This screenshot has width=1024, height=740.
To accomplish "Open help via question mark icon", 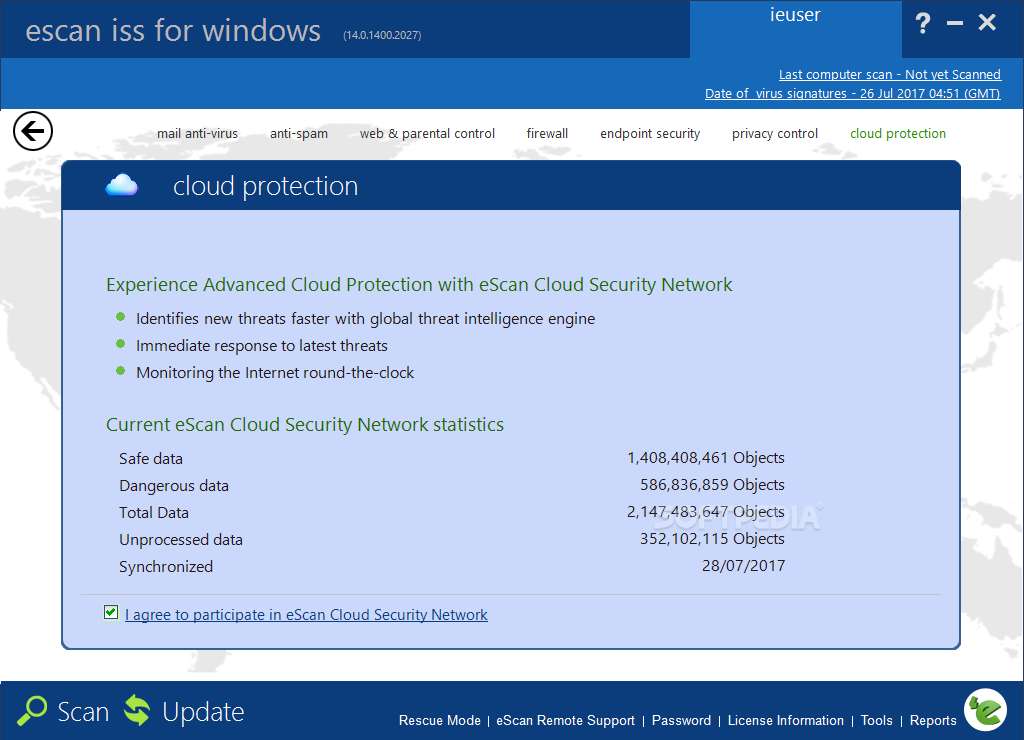I will point(922,24).
